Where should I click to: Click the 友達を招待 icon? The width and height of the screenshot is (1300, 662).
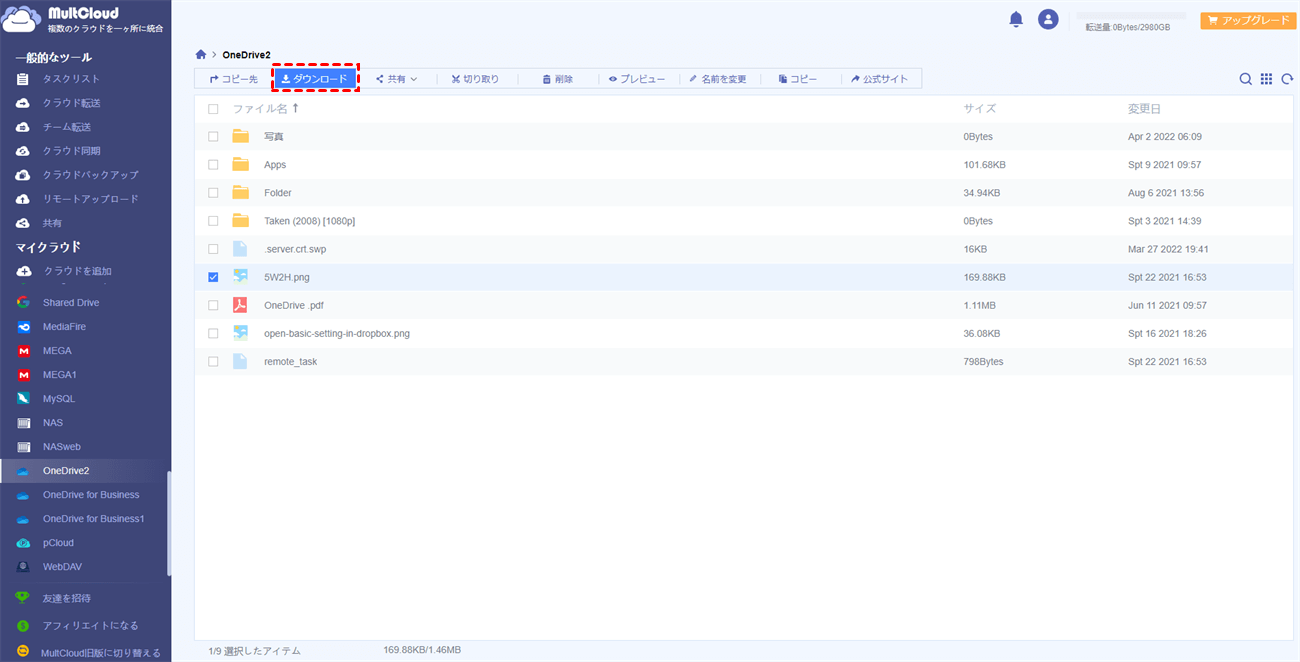click(23, 598)
